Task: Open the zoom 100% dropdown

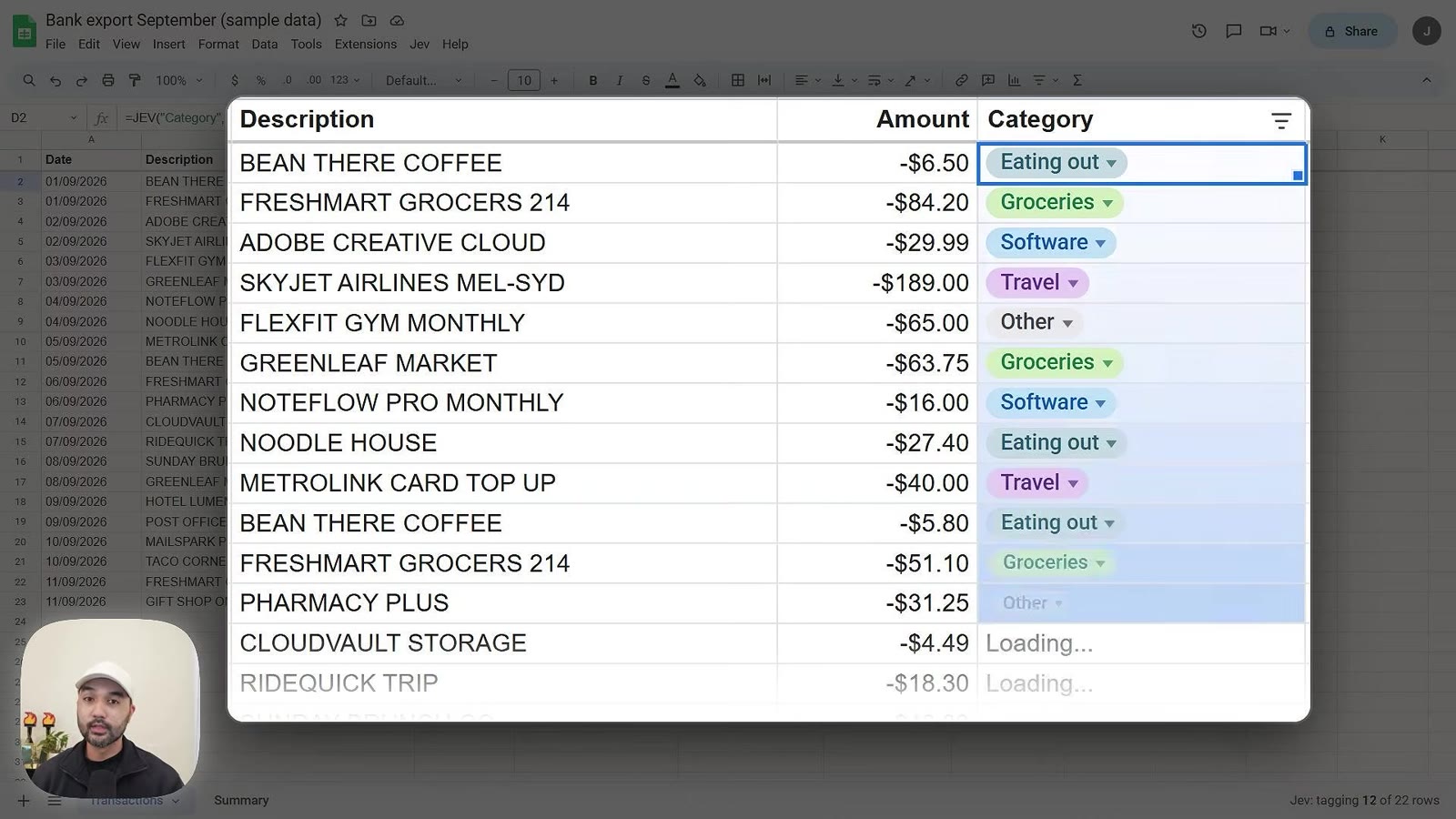Action: click(179, 80)
